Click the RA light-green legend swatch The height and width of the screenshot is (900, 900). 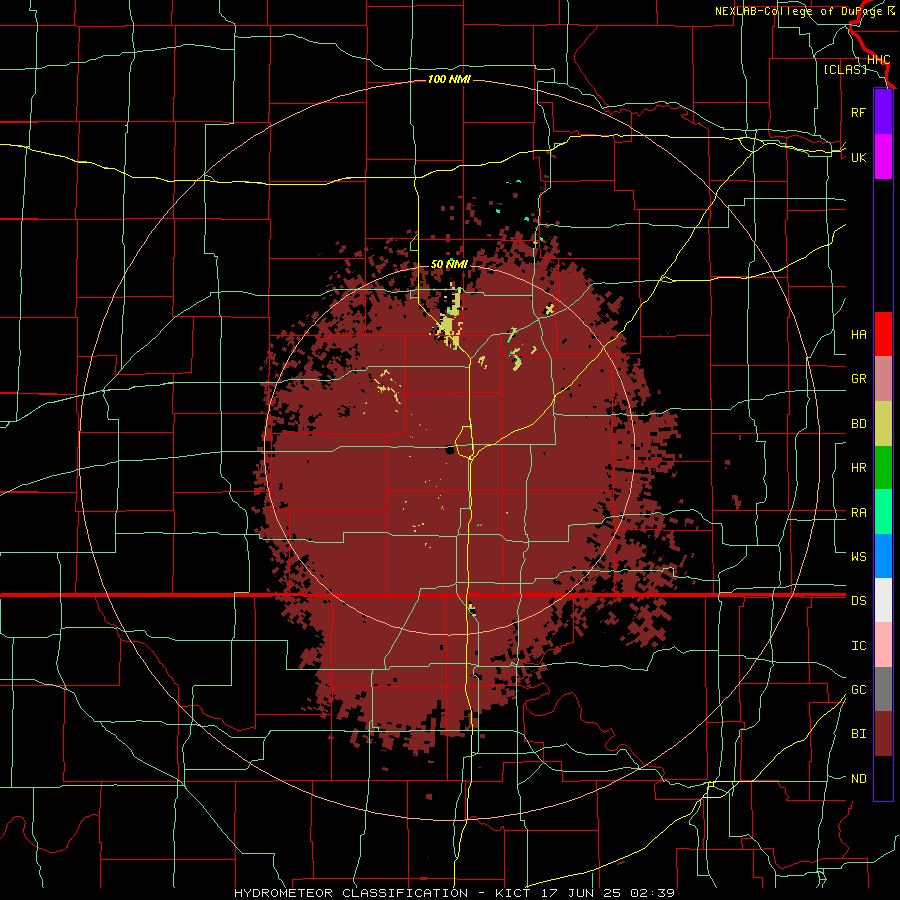pyautogui.click(x=883, y=512)
